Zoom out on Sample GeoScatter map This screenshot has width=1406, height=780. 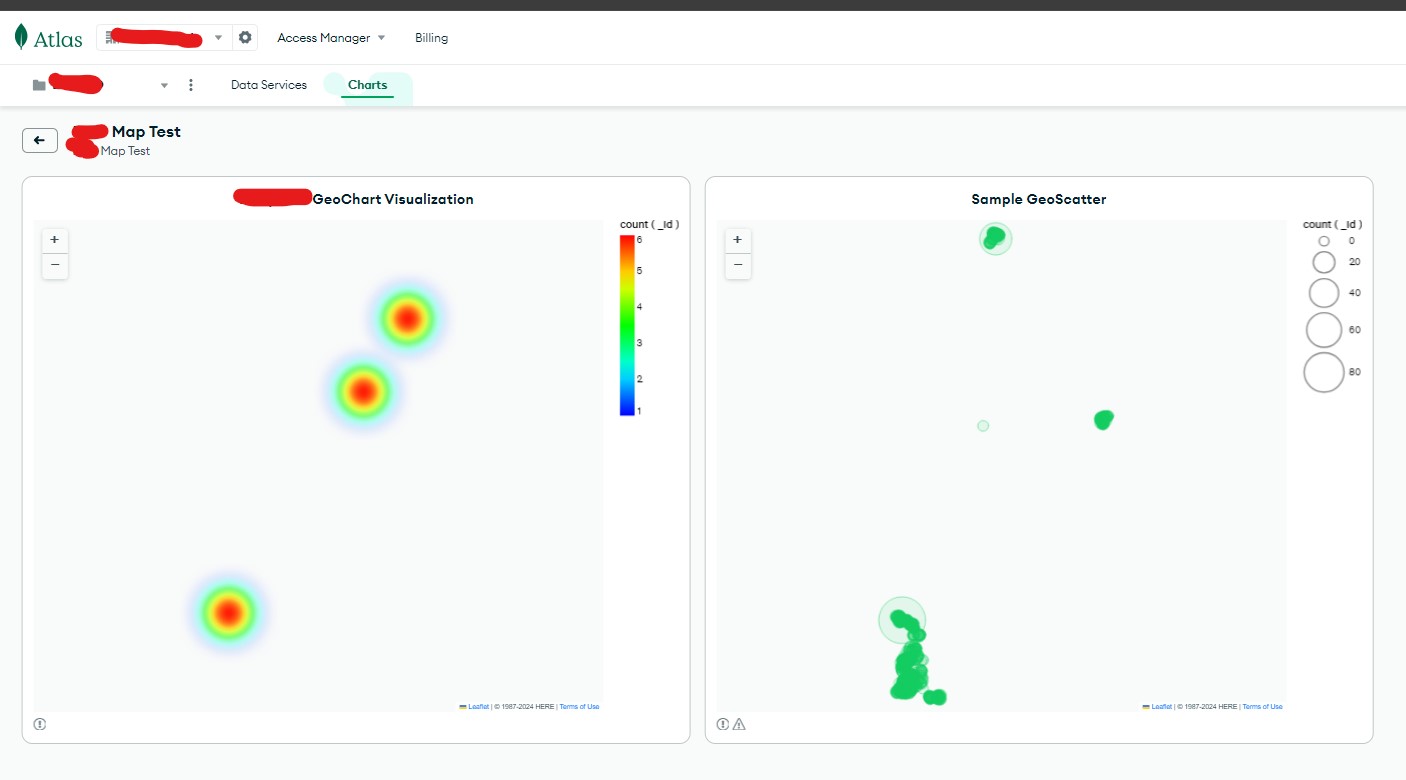738,266
